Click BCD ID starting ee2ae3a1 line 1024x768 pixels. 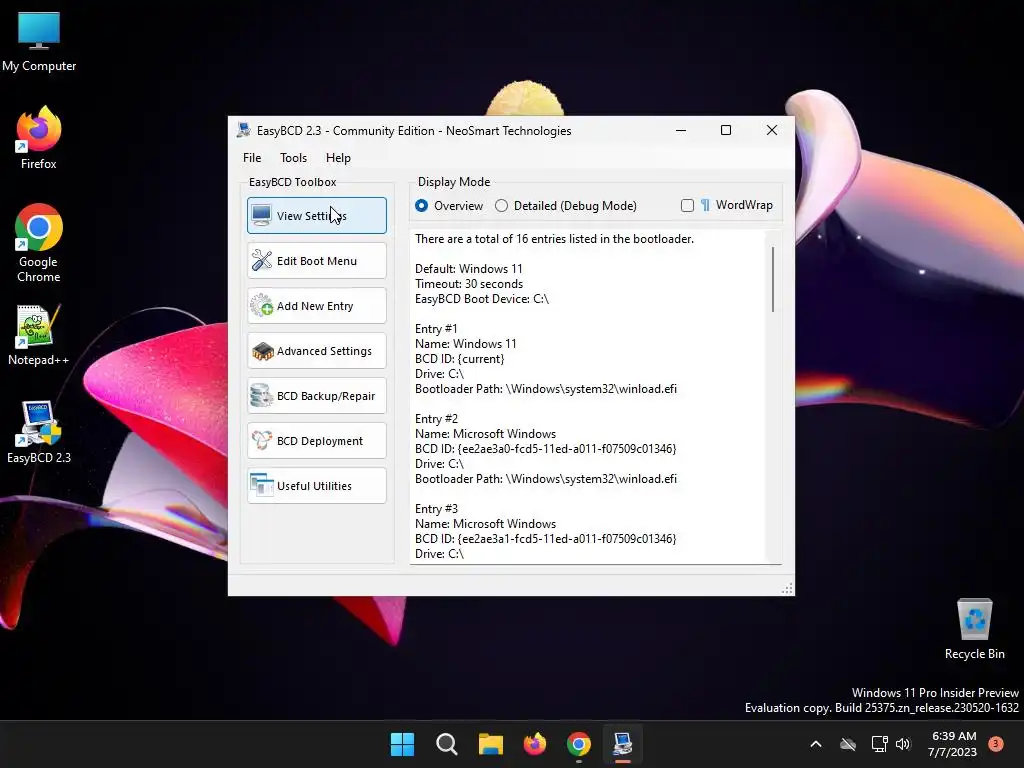click(x=545, y=539)
